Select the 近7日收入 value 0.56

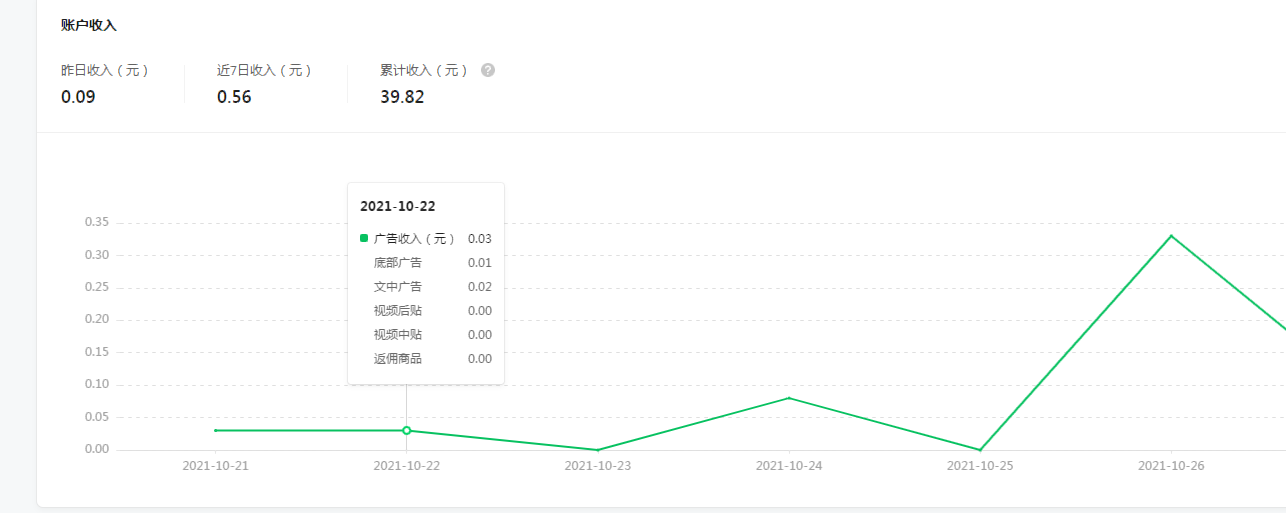[x=234, y=97]
